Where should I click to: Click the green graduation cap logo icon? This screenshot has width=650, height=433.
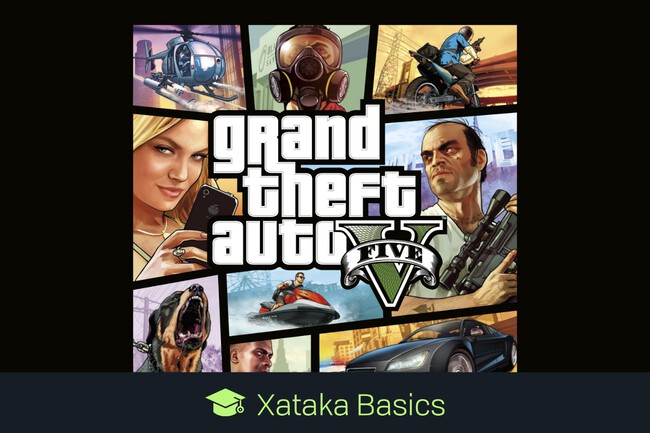[225, 402]
